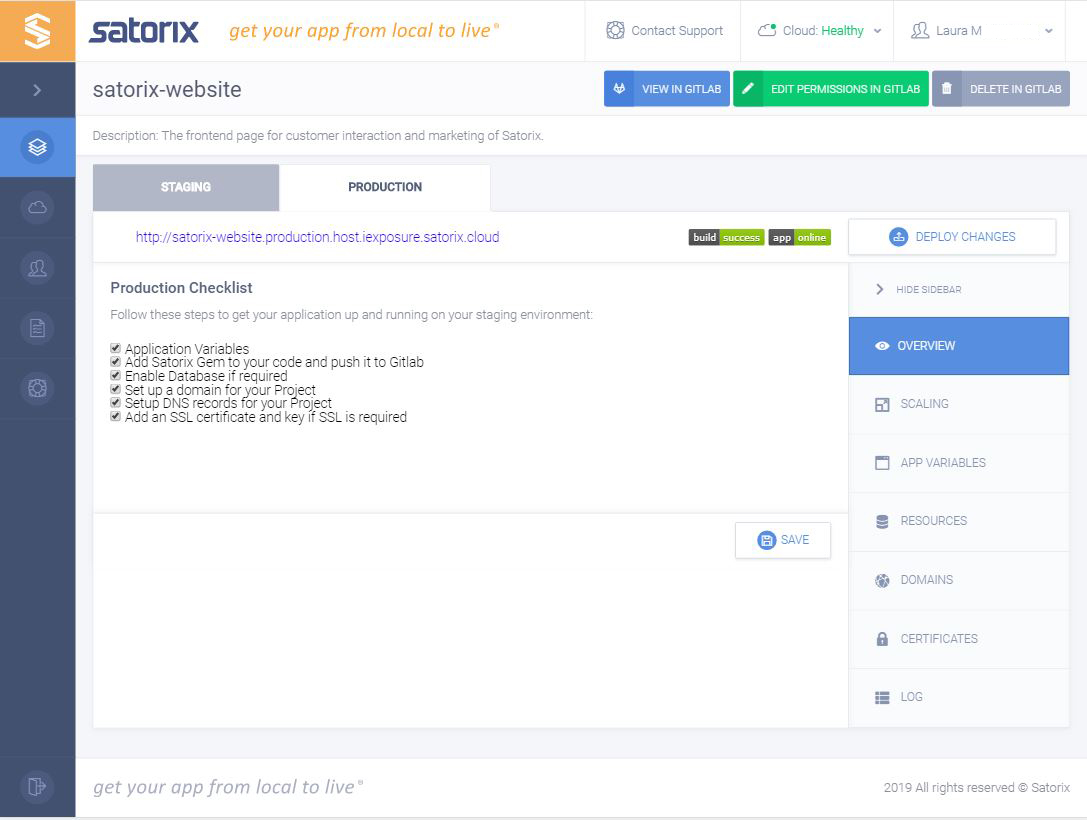Expand the left navigation sidebar chevron
Screen dimensions: 1087x820
(x=37, y=90)
